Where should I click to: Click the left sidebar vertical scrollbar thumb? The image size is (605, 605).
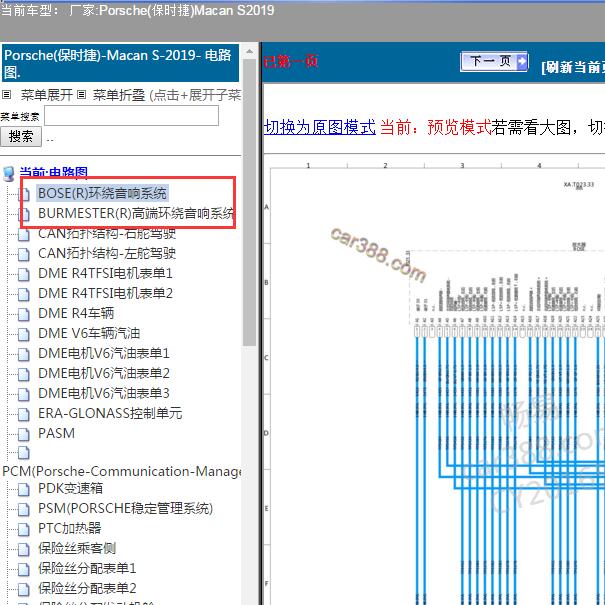[250, 202]
